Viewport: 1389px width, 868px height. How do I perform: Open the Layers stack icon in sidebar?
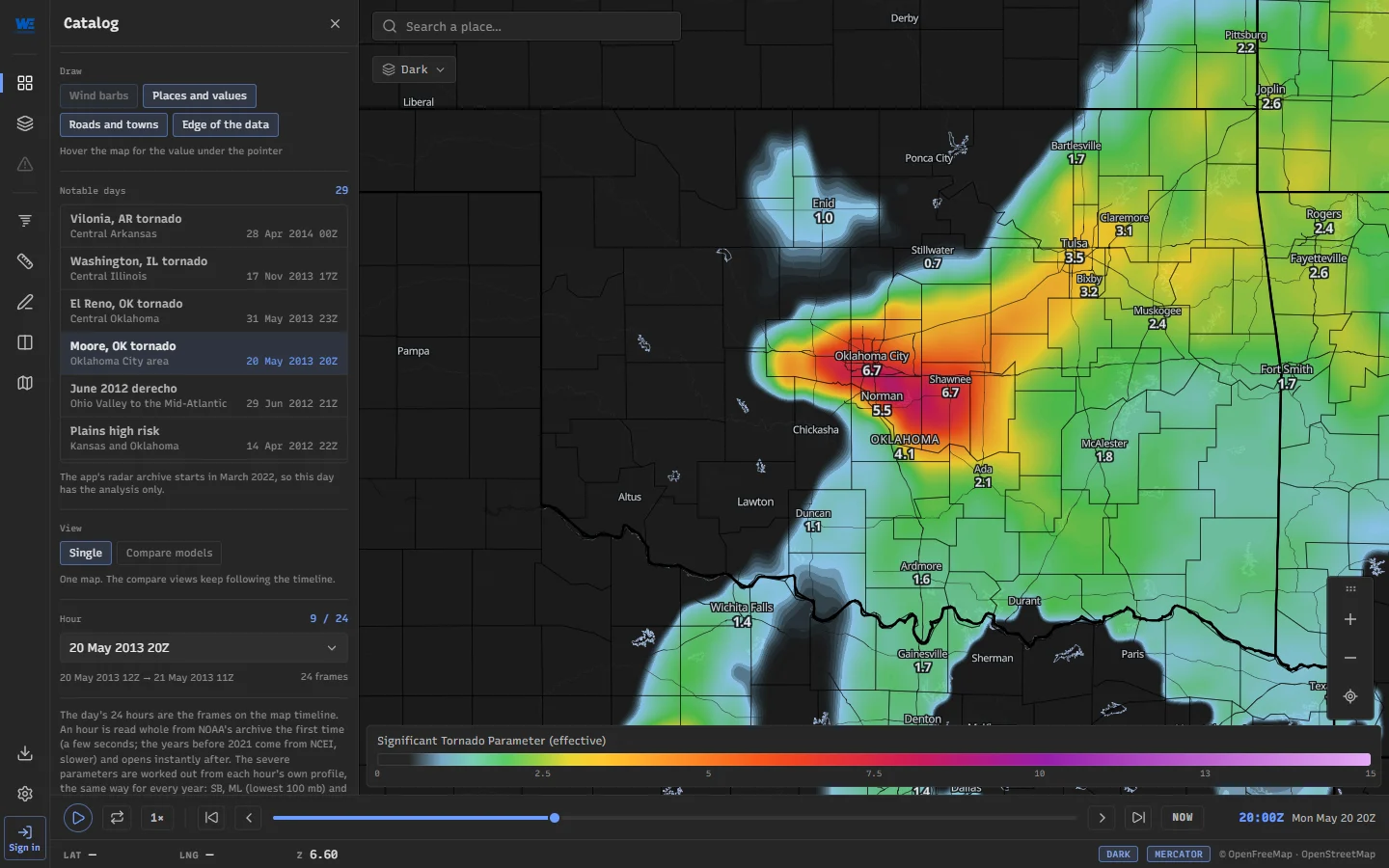tap(25, 123)
